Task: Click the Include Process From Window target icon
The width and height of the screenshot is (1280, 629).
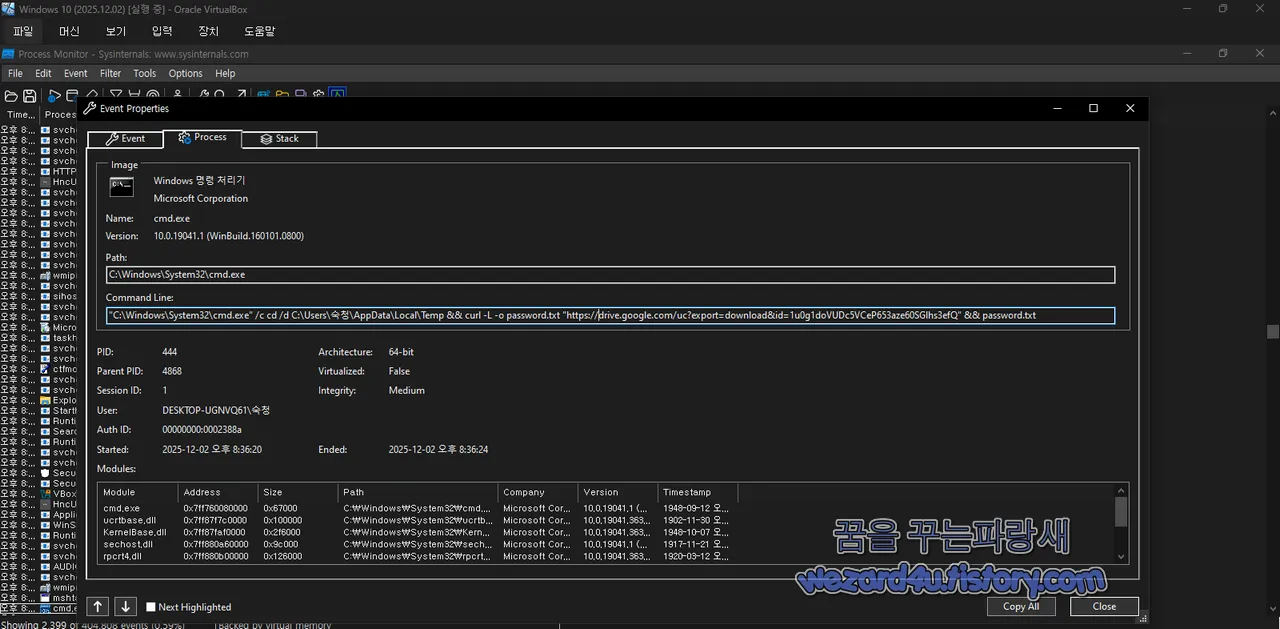Action: point(153,94)
